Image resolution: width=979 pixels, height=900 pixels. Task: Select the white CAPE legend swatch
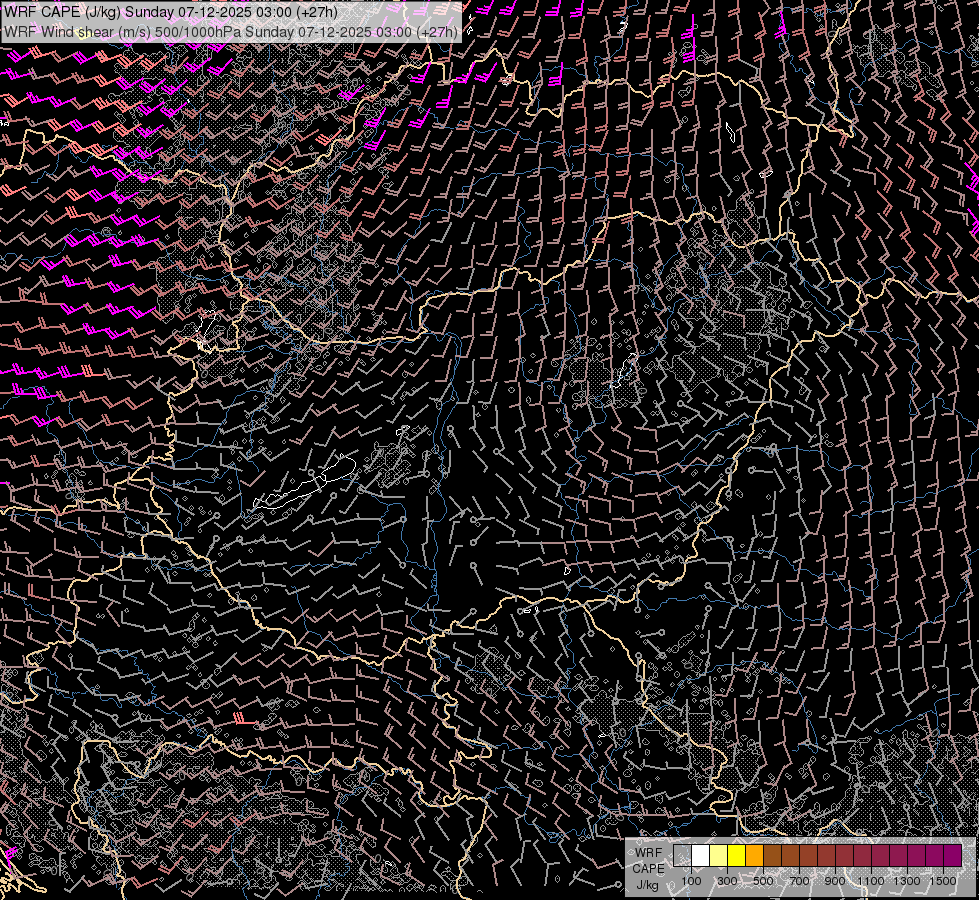701,855
